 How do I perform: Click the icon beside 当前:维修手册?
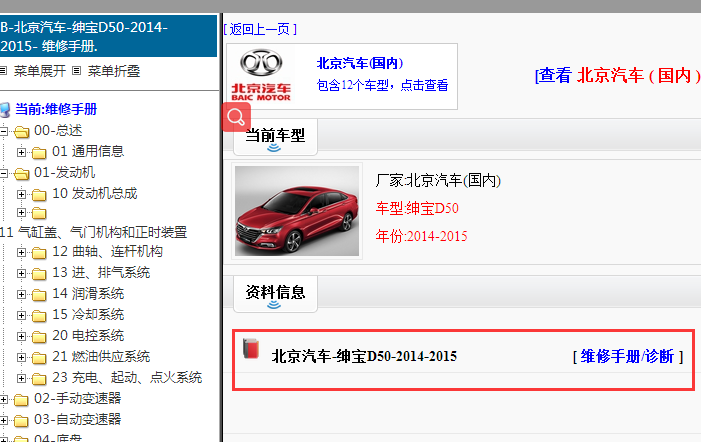pyautogui.click(x=5, y=109)
